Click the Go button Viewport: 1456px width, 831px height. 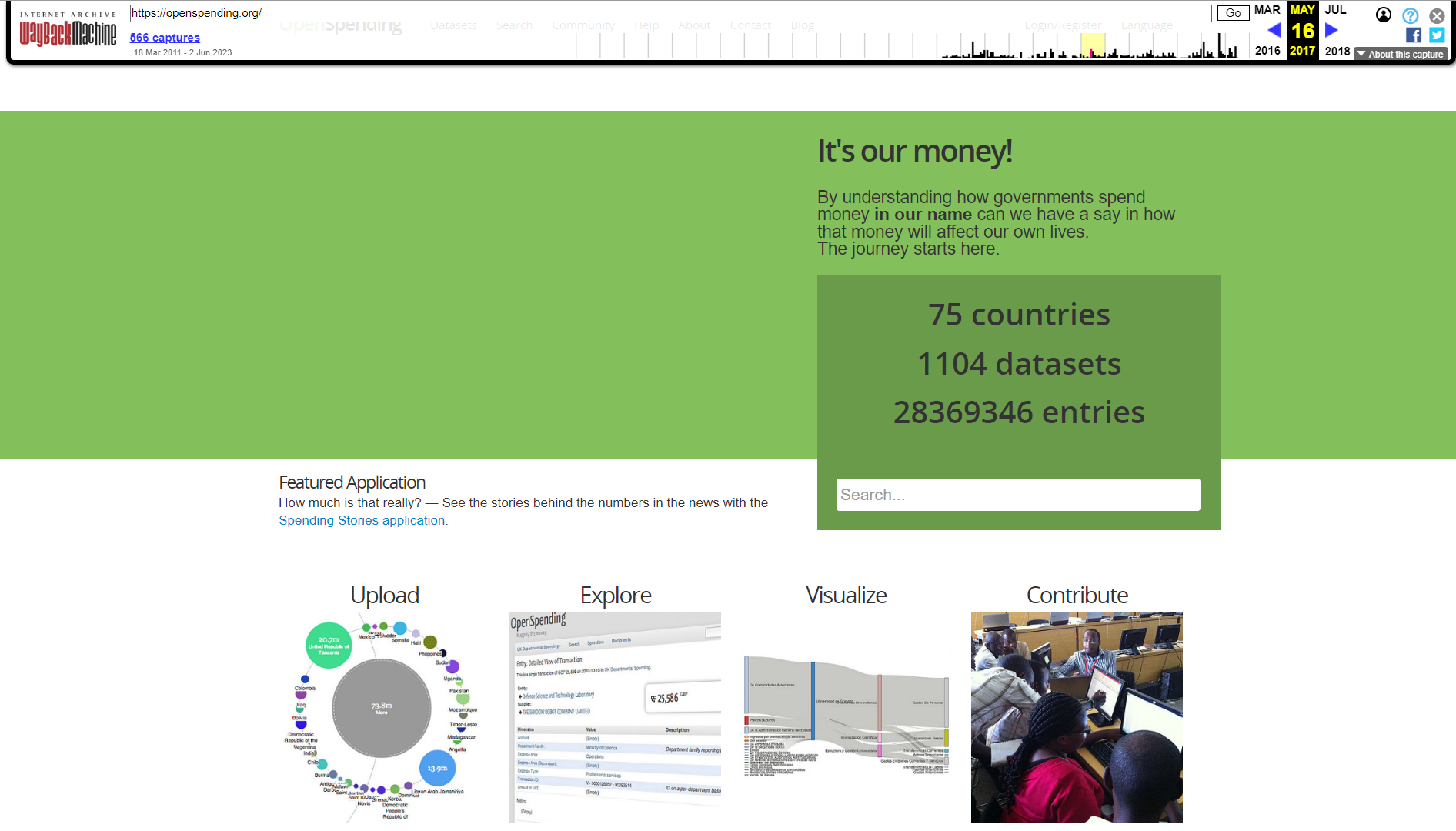pyautogui.click(x=1233, y=13)
